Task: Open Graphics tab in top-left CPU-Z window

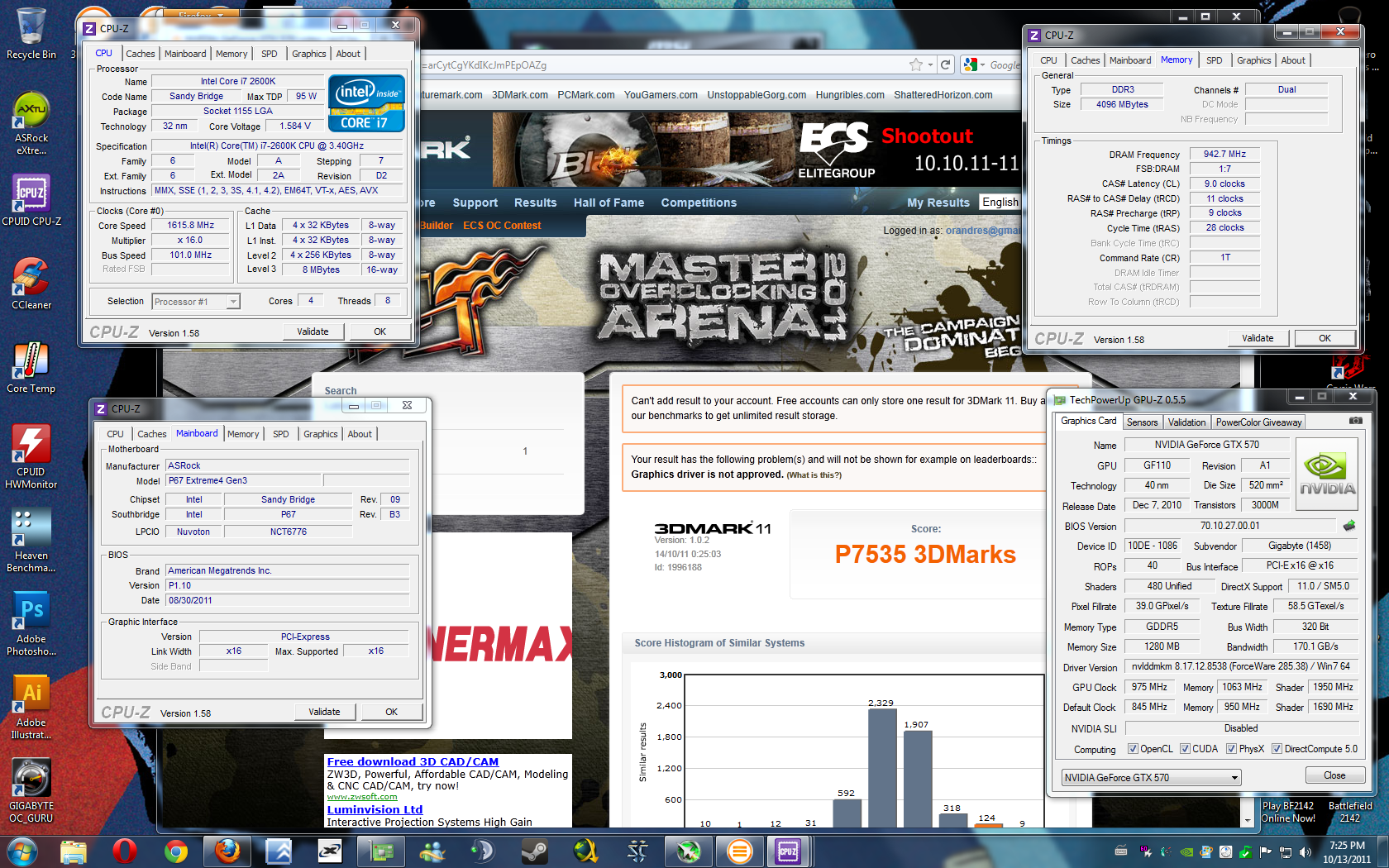Action: (x=309, y=54)
